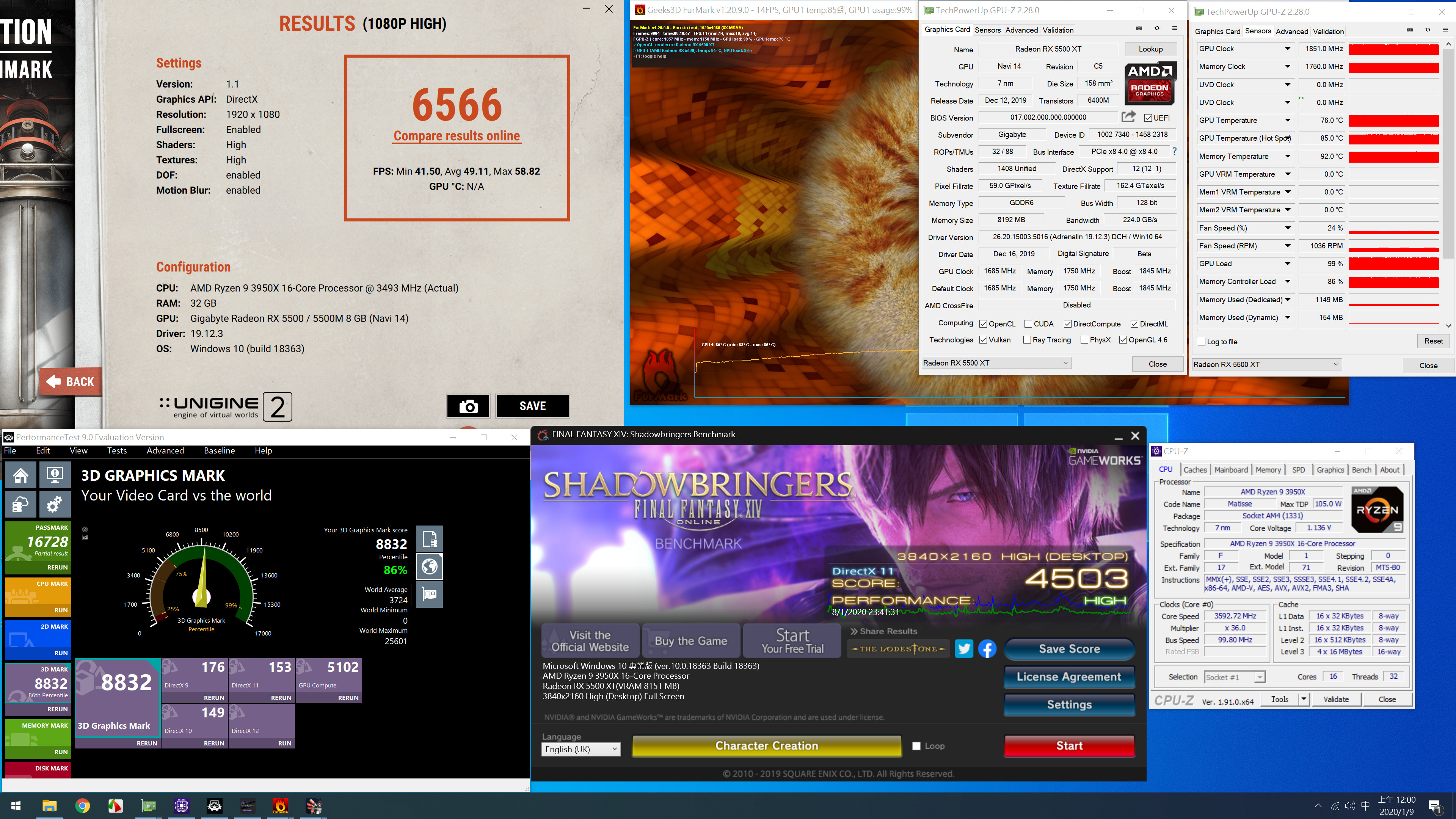The width and height of the screenshot is (1456, 819).
Task: Open PerformanceTest system information monitor icon
Action: [x=54, y=475]
